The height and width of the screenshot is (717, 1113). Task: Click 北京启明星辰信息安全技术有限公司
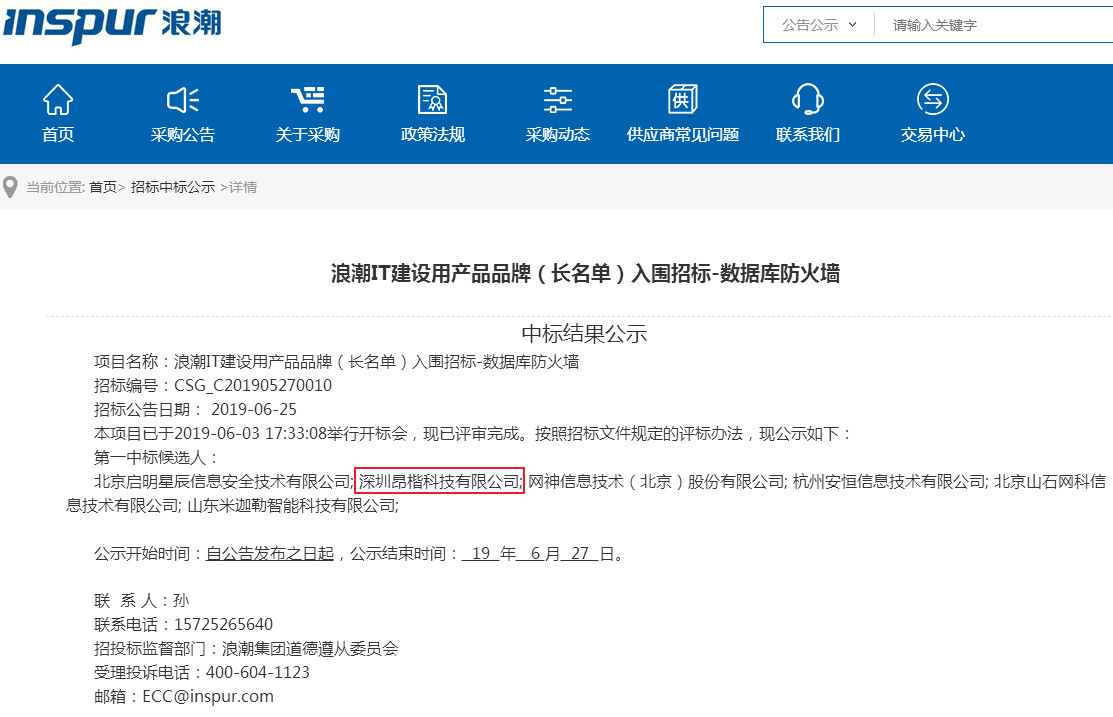point(222,482)
